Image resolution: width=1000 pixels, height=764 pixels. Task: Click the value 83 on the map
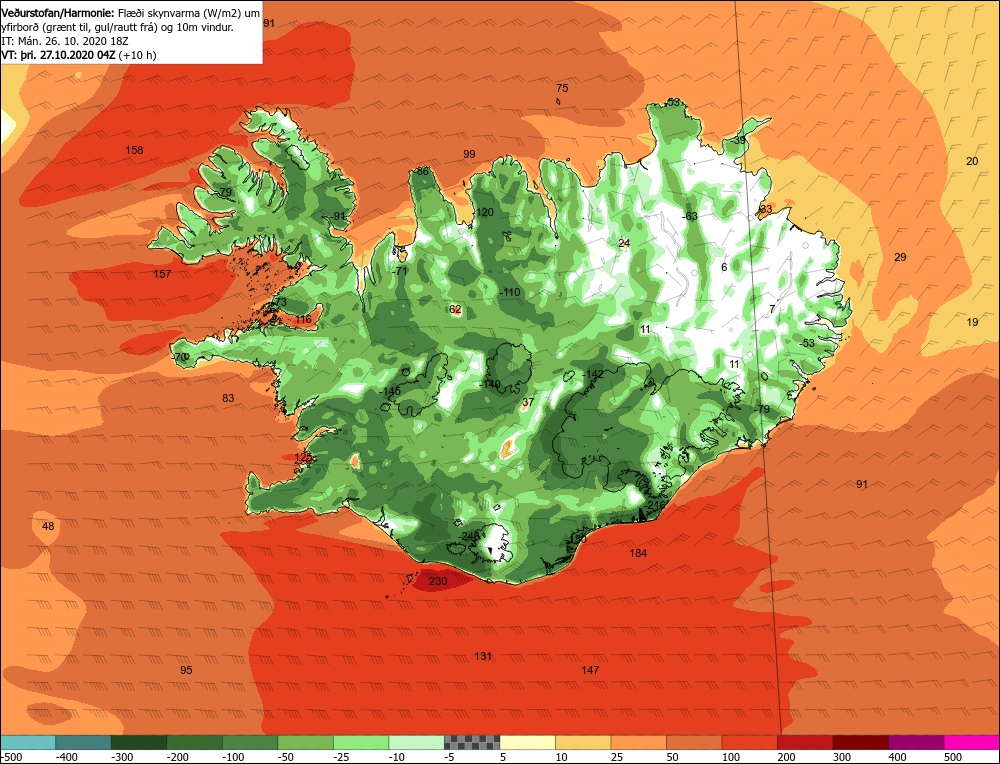(228, 398)
